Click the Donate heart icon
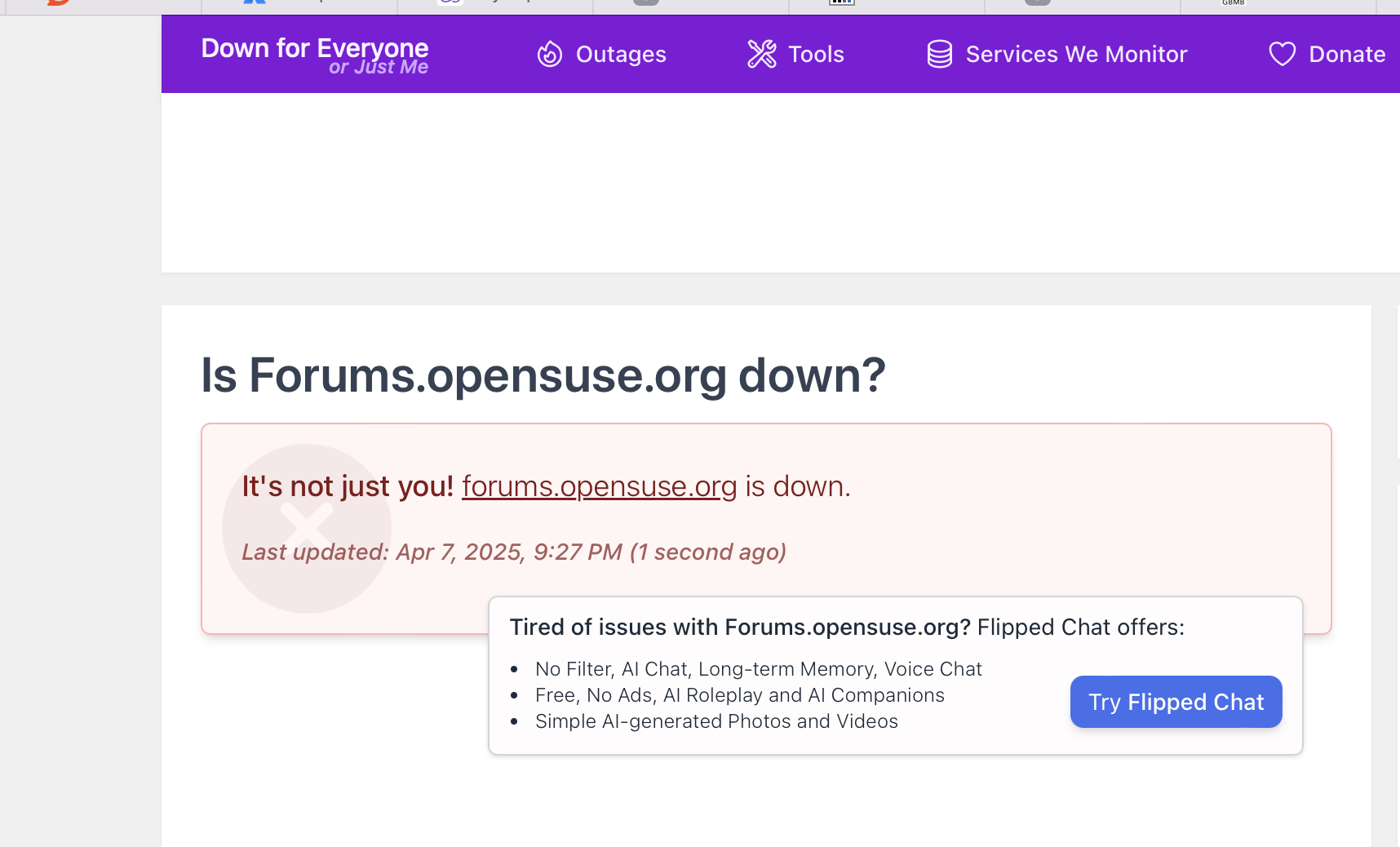This screenshot has height=847, width=1400. point(1283,54)
